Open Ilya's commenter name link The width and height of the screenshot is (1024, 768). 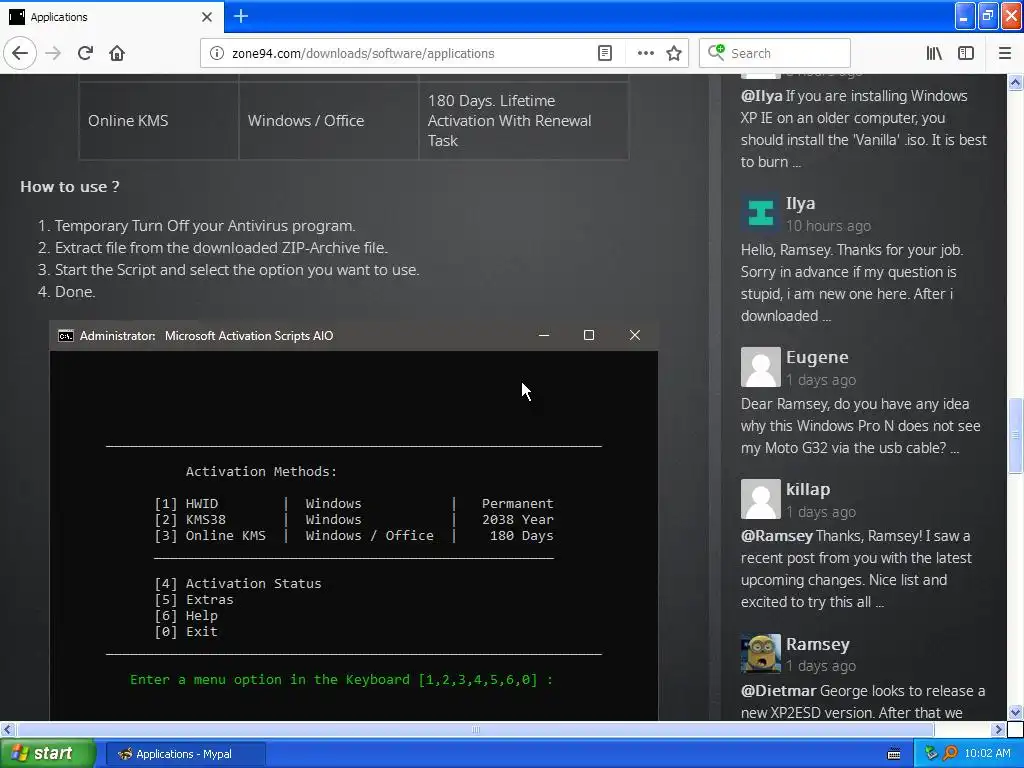point(800,203)
